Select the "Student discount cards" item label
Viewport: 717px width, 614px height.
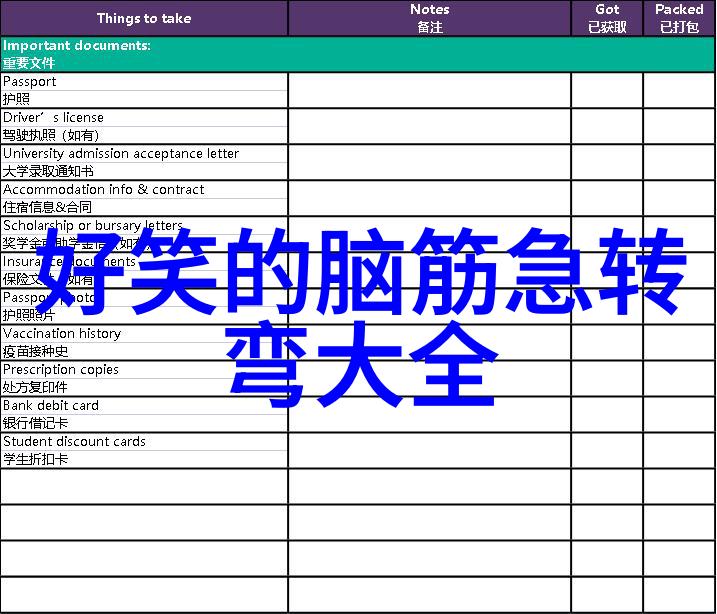click(x=74, y=442)
